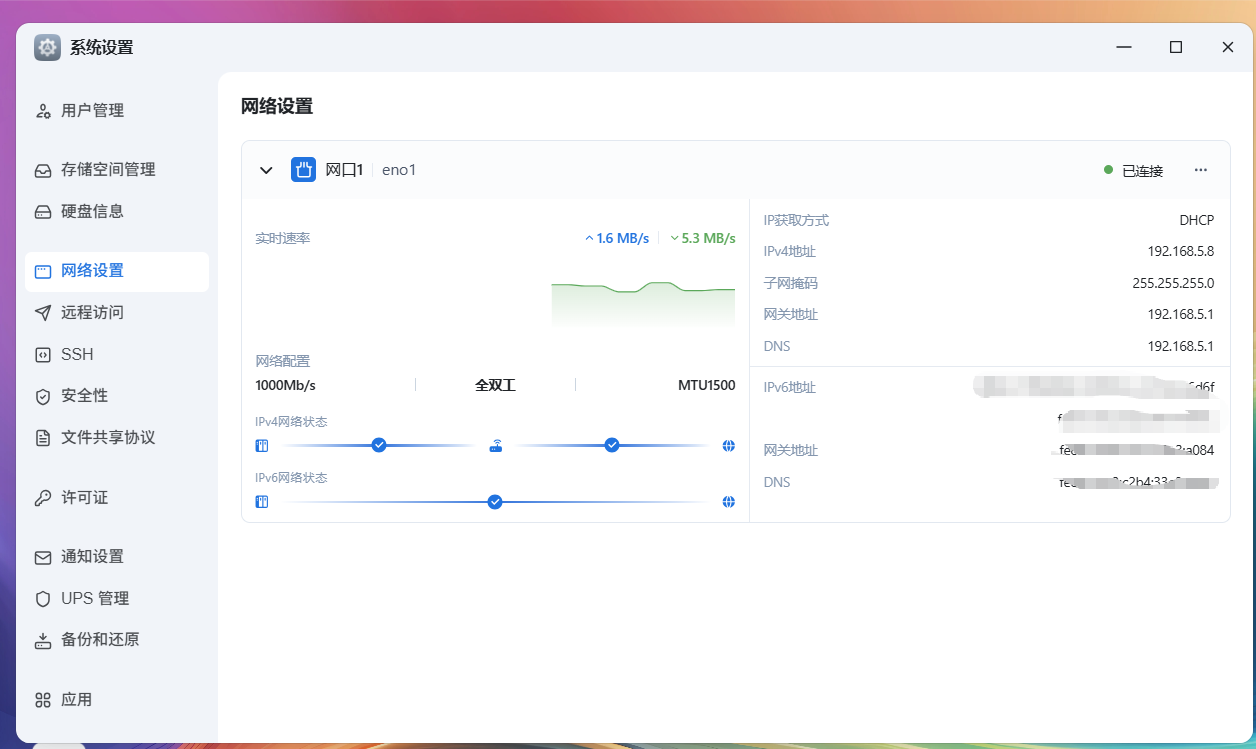Click the NAS device icon in IPv6网络状态 row
Screen dimensions: 1256x749
(x=262, y=502)
